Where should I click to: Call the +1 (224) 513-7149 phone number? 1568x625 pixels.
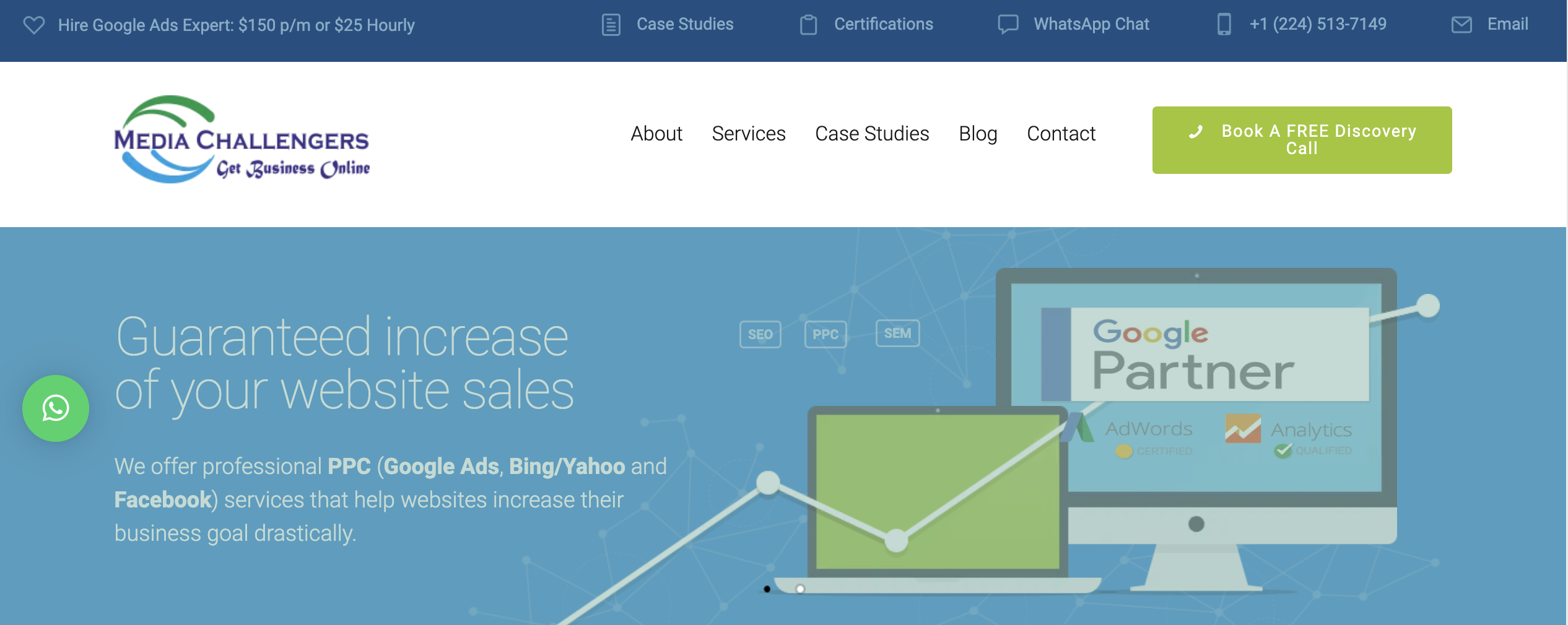[1318, 24]
